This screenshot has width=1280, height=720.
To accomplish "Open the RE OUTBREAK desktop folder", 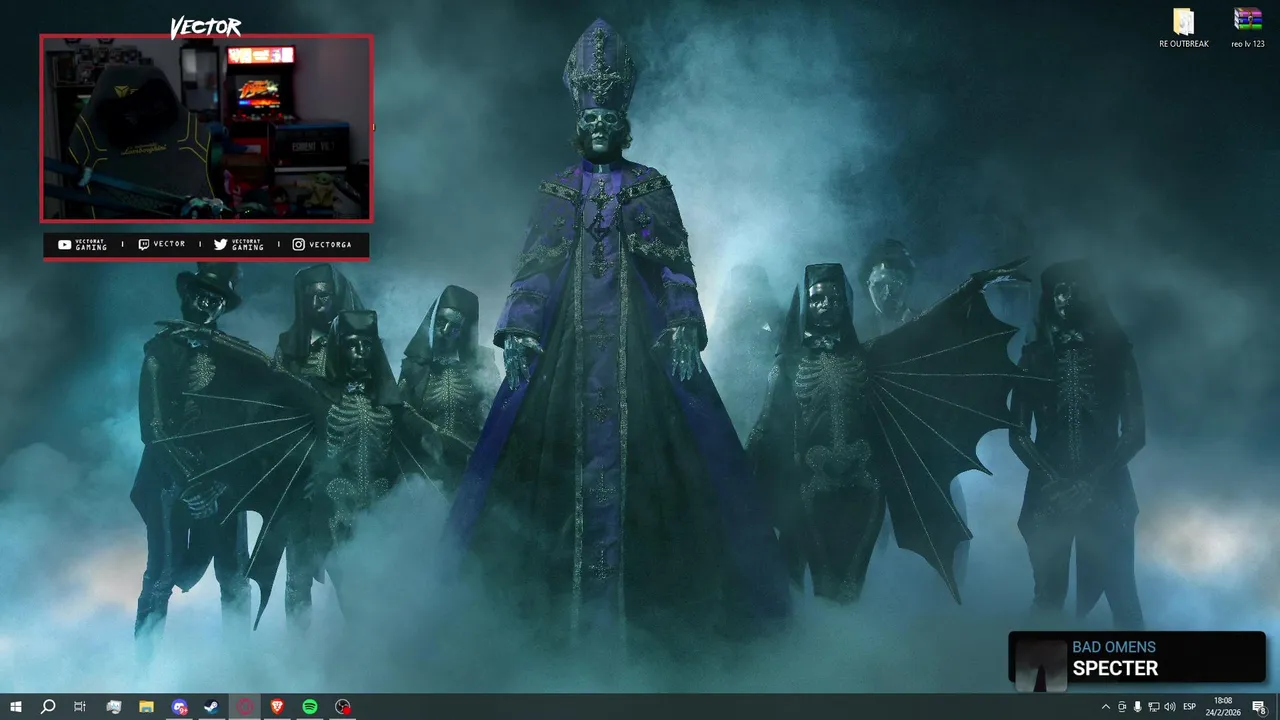I will 1184,28.
